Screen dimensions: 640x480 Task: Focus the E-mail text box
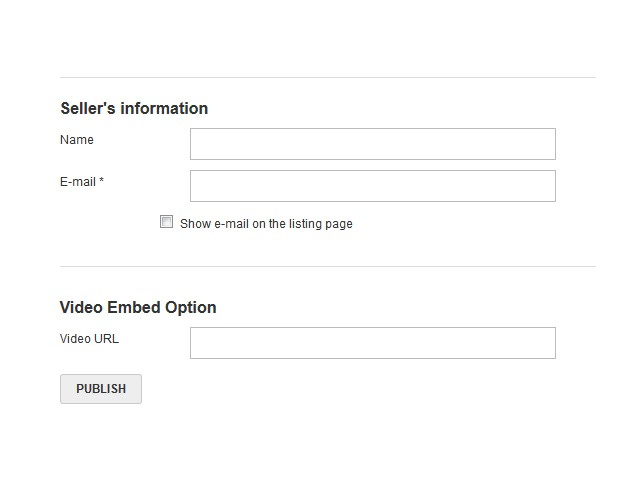(372, 186)
